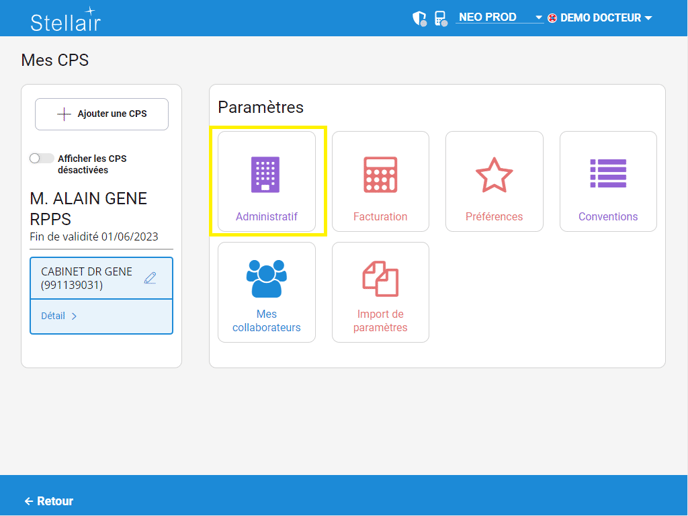Click the shield security status icon
The image size is (688, 516).
(x=420, y=18)
